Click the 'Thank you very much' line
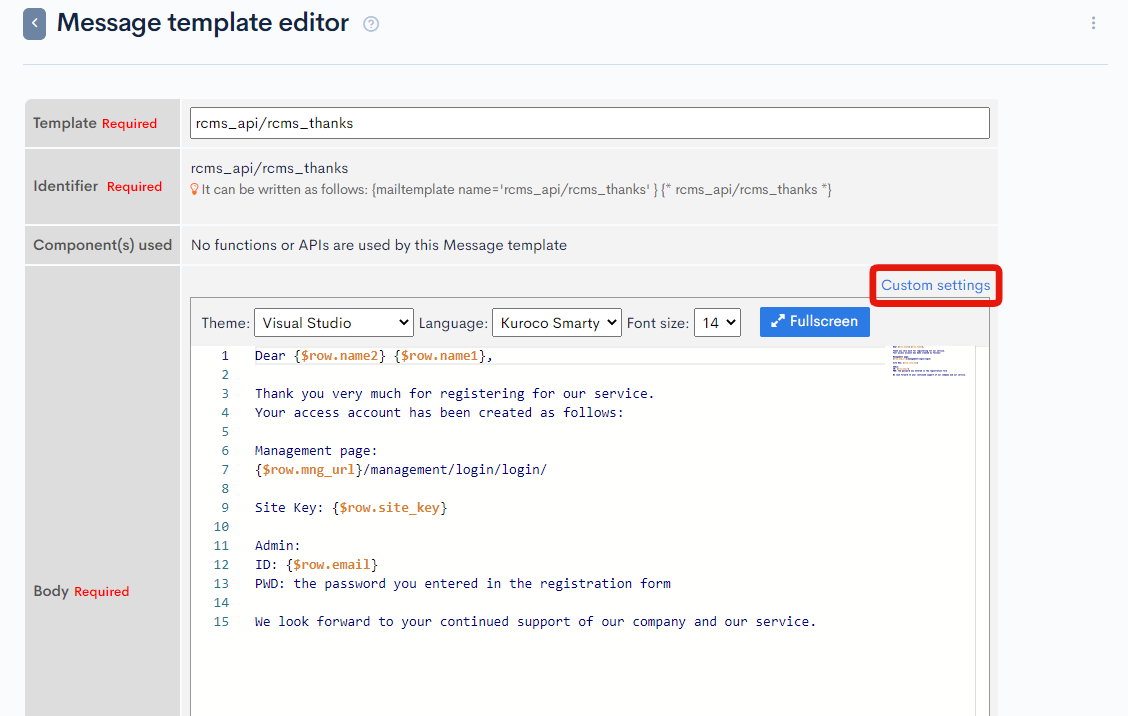The width and height of the screenshot is (1128, 716). (454, 394)
